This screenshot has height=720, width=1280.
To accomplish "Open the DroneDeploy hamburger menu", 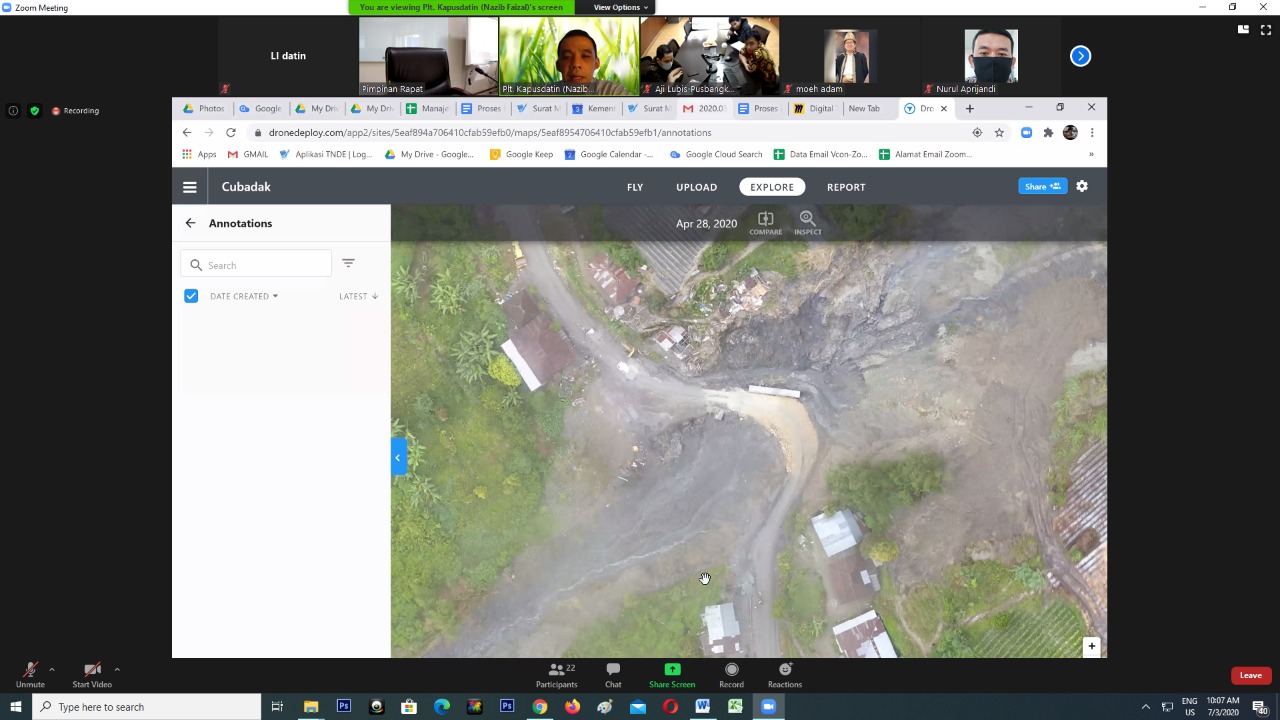I will 189,187.
